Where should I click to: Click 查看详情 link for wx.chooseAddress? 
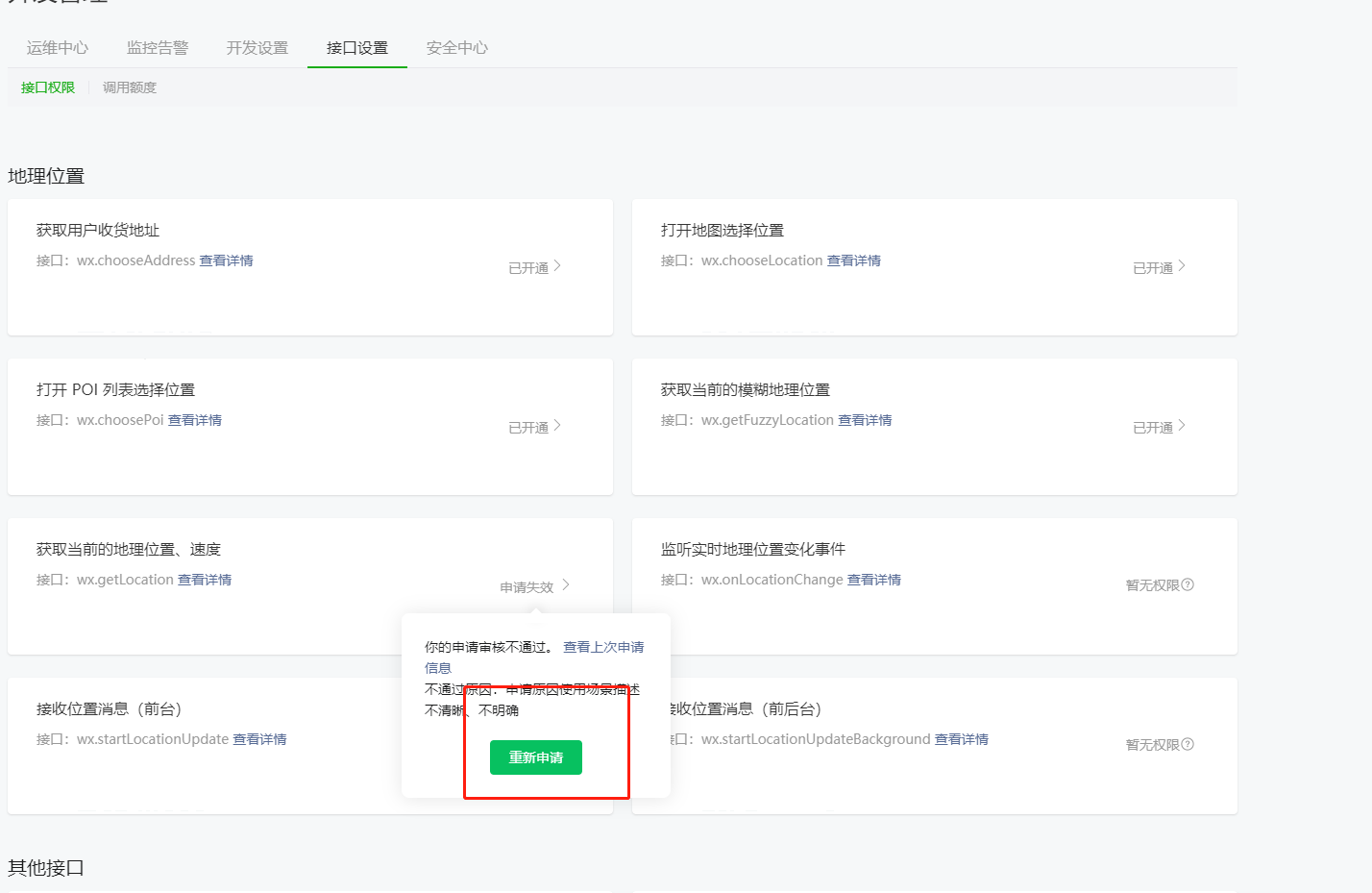pos(226,260)
